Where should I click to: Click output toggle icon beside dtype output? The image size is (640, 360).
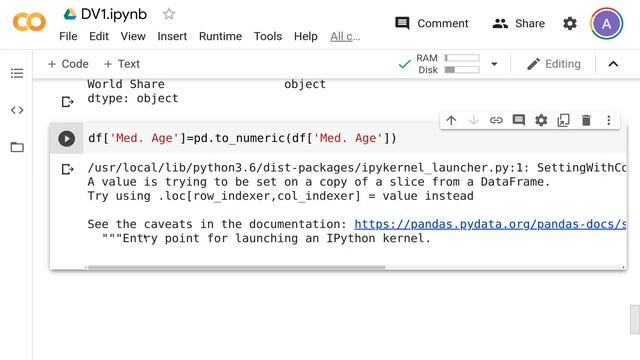click(67, 101)
